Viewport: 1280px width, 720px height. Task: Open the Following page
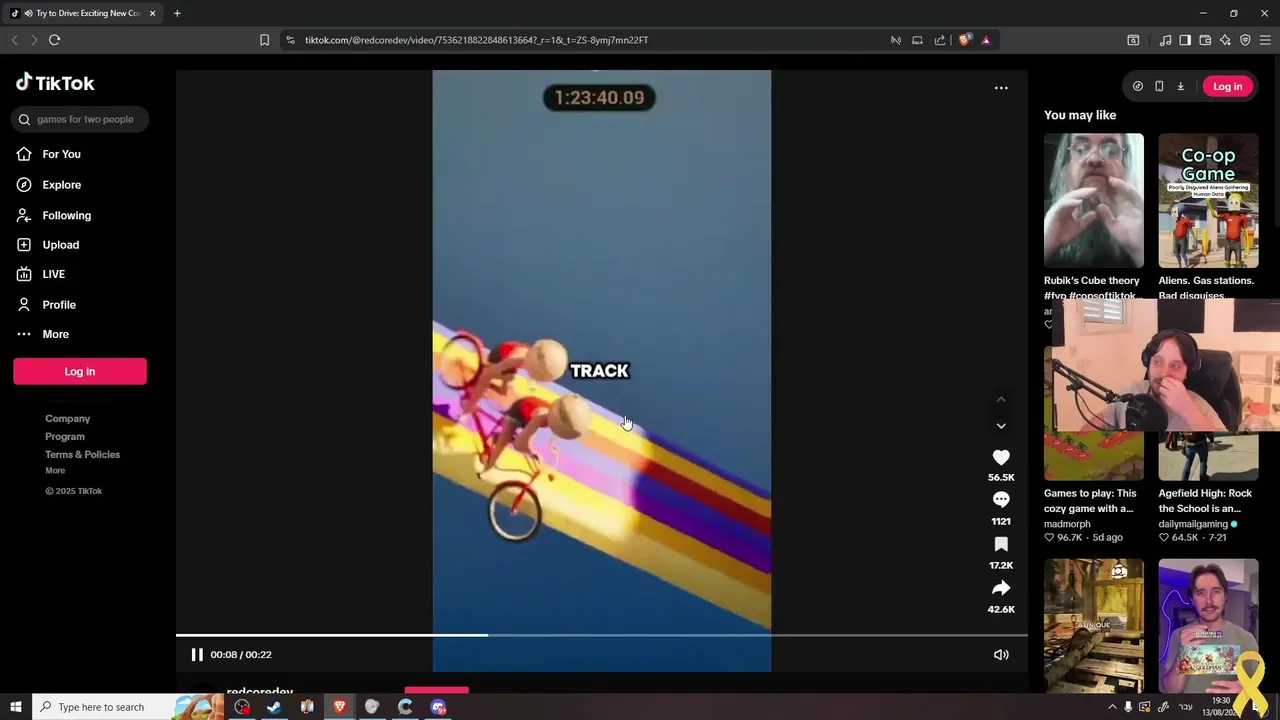click(66, 215)
